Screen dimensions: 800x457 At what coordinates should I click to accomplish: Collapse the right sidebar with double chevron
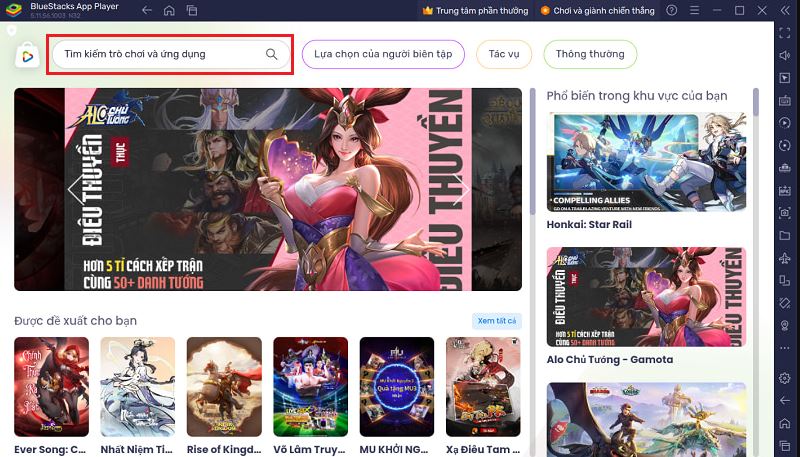(785, 11)
